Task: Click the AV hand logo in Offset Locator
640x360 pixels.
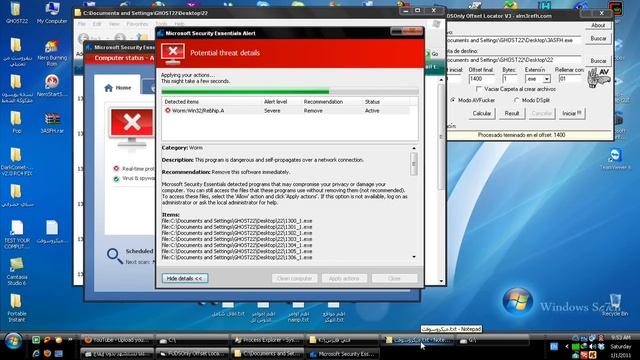Action: [x=598, y=78]
